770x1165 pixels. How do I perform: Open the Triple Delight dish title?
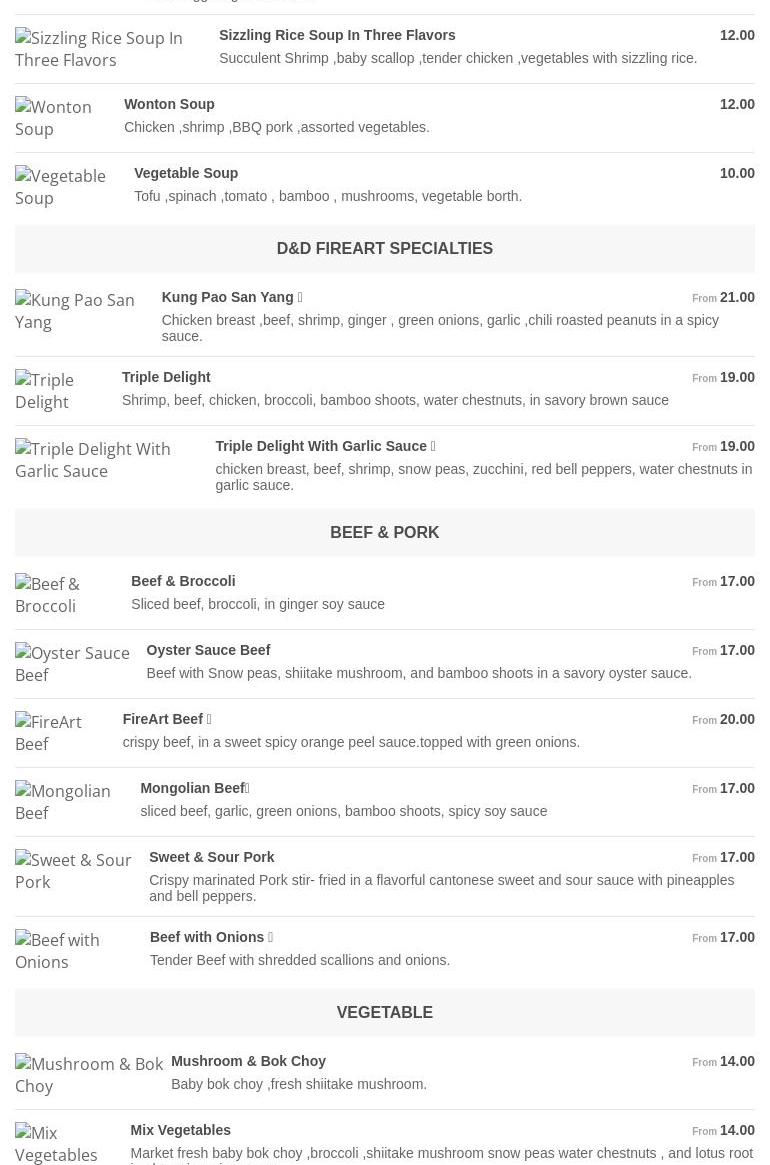(166, 377)
